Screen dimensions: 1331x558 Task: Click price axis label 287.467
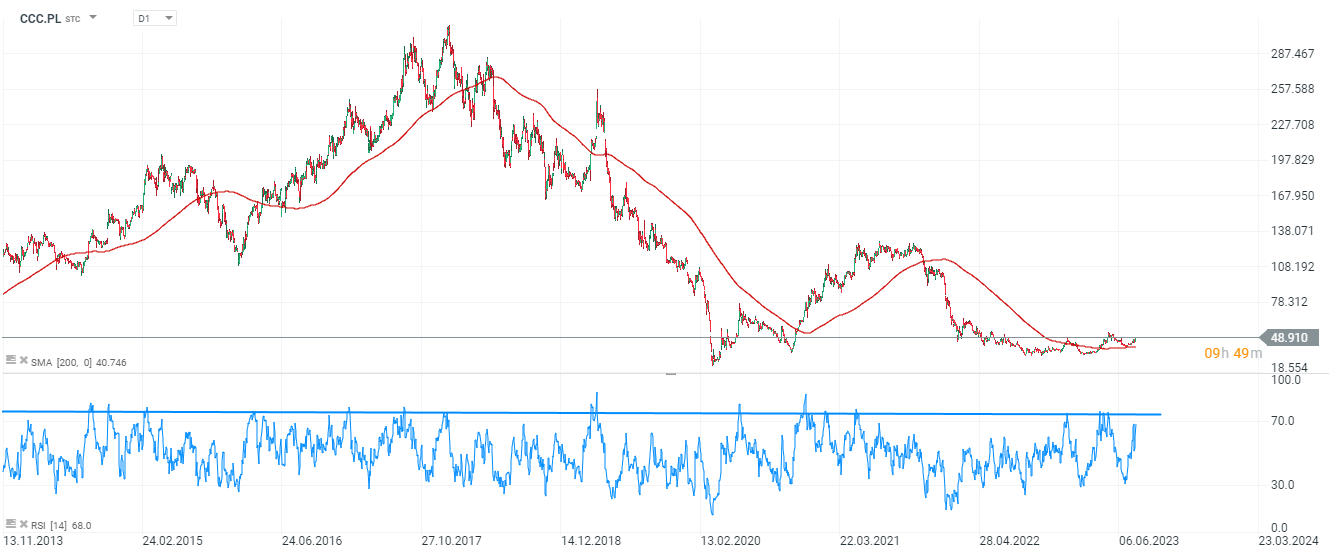pyautogui.click(x=1292, y=53)
